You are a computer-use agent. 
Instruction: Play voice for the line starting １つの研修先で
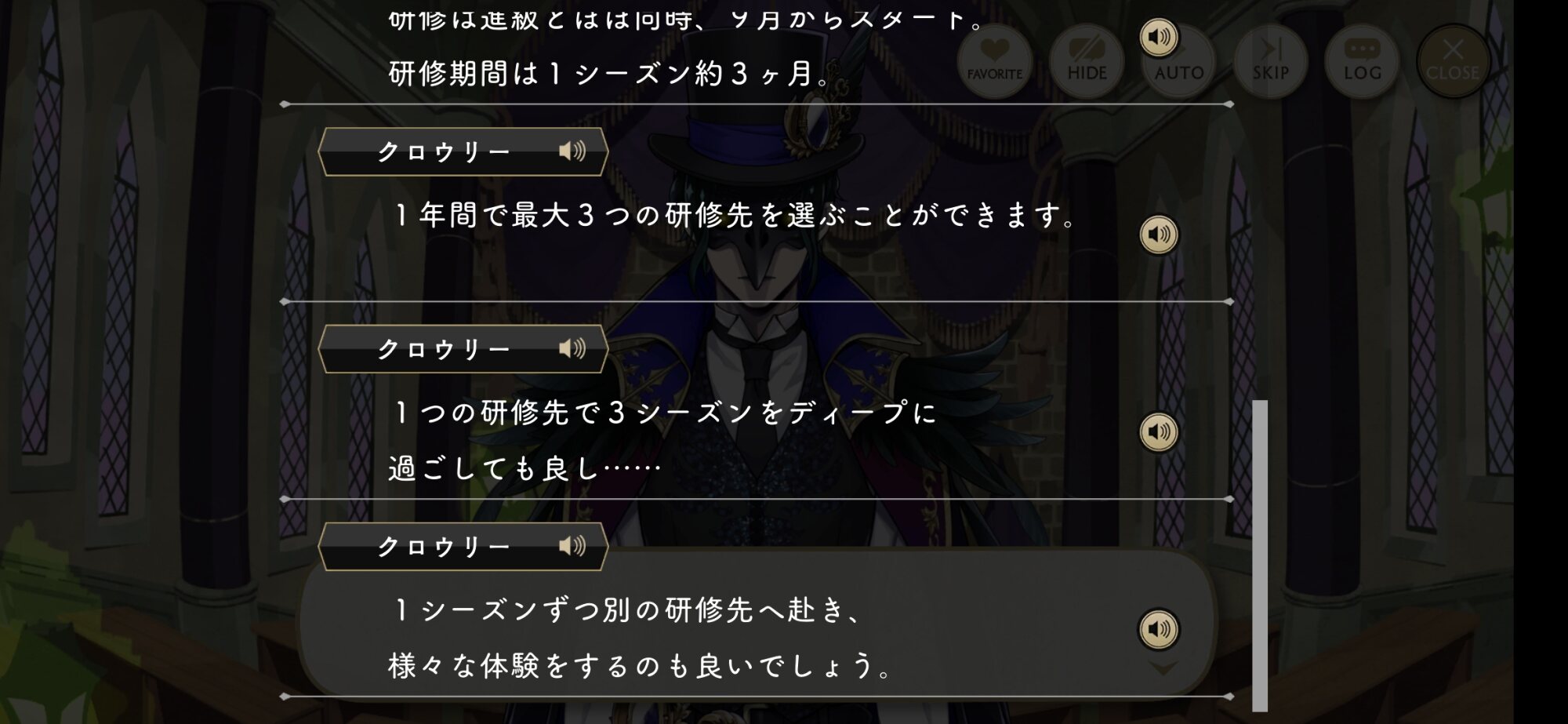pos(1159,431)
